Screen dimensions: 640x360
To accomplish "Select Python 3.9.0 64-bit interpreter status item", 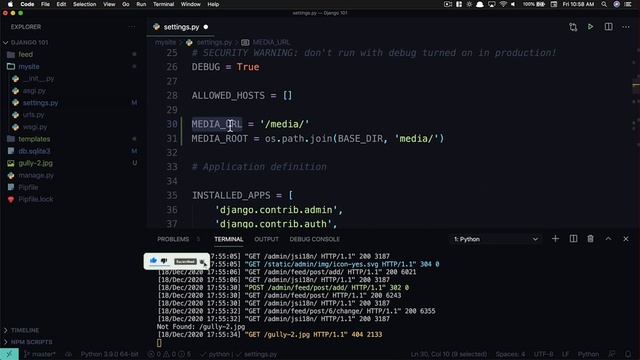I will click(x=109, y=354).
